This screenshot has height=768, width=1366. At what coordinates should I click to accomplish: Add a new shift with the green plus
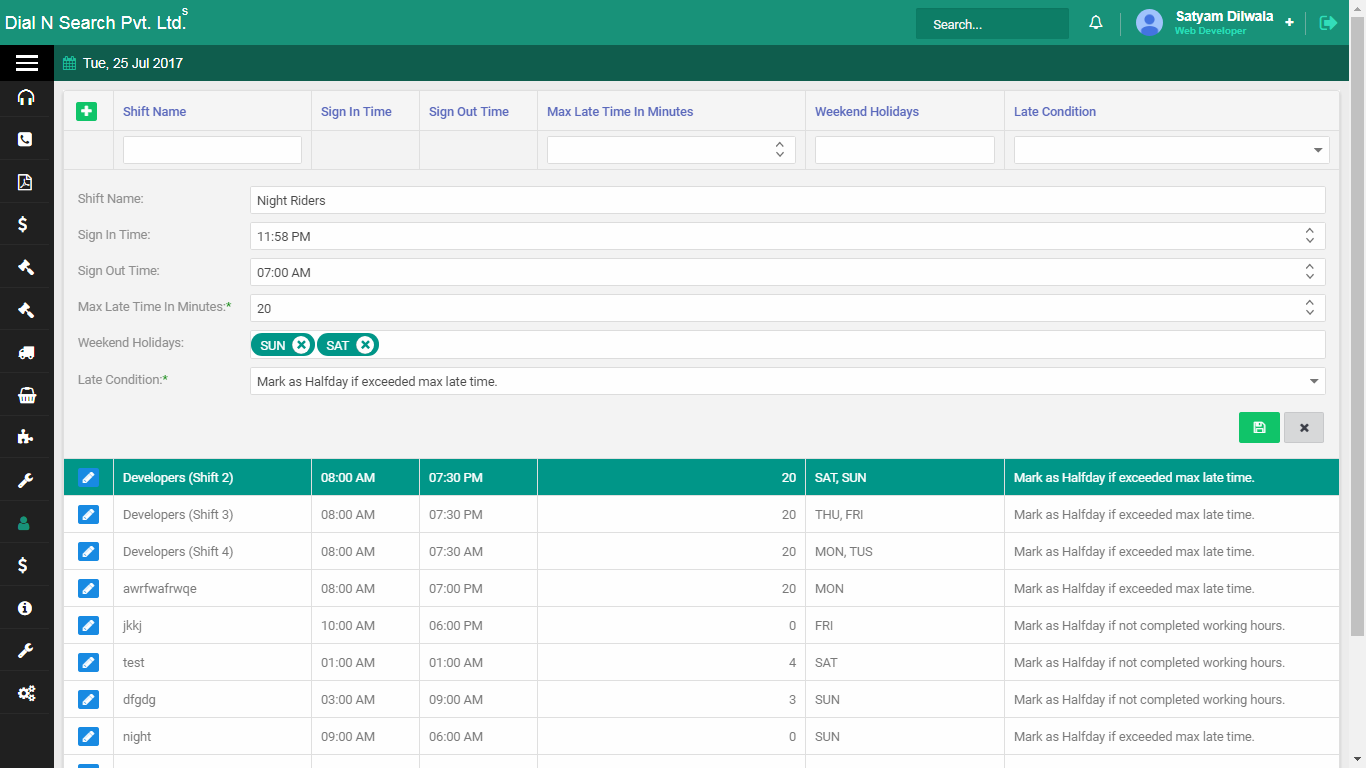point(87,111)
